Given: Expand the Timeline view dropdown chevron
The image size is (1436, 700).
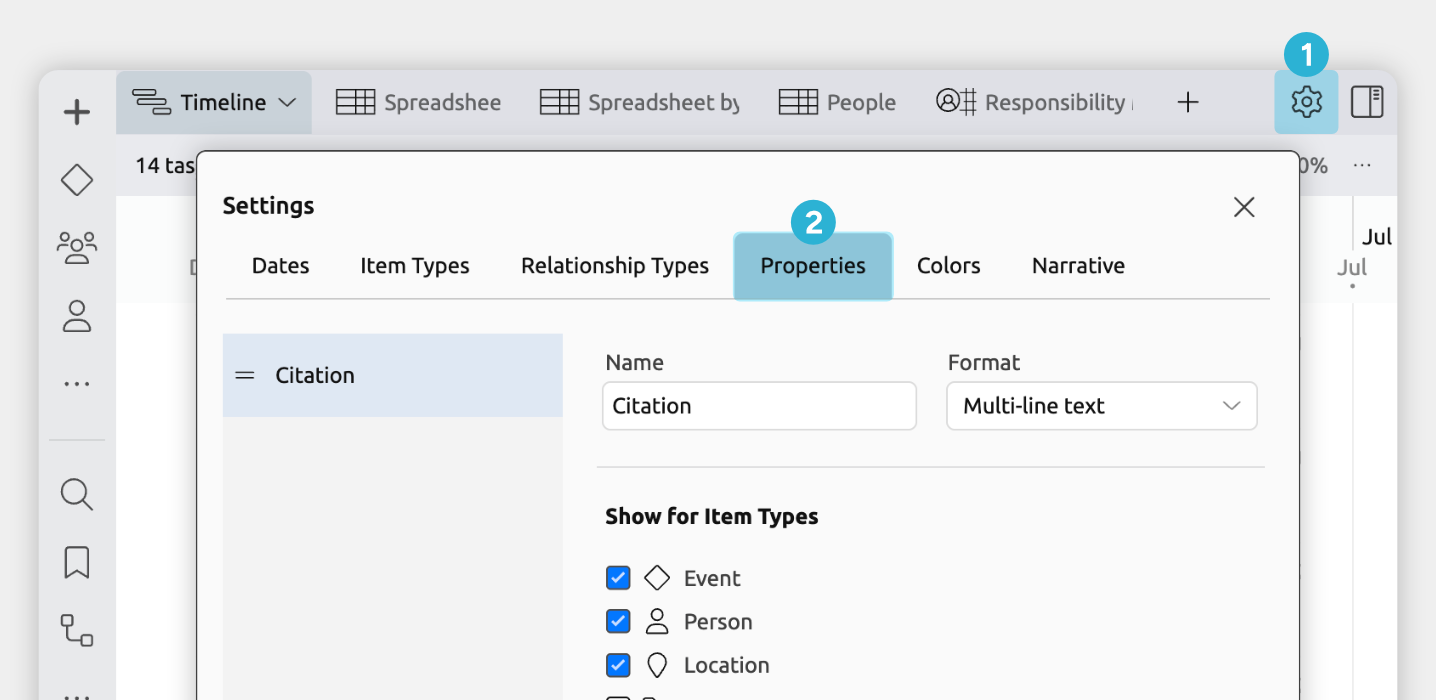Looking at the screenshot, I should point(287,102).
